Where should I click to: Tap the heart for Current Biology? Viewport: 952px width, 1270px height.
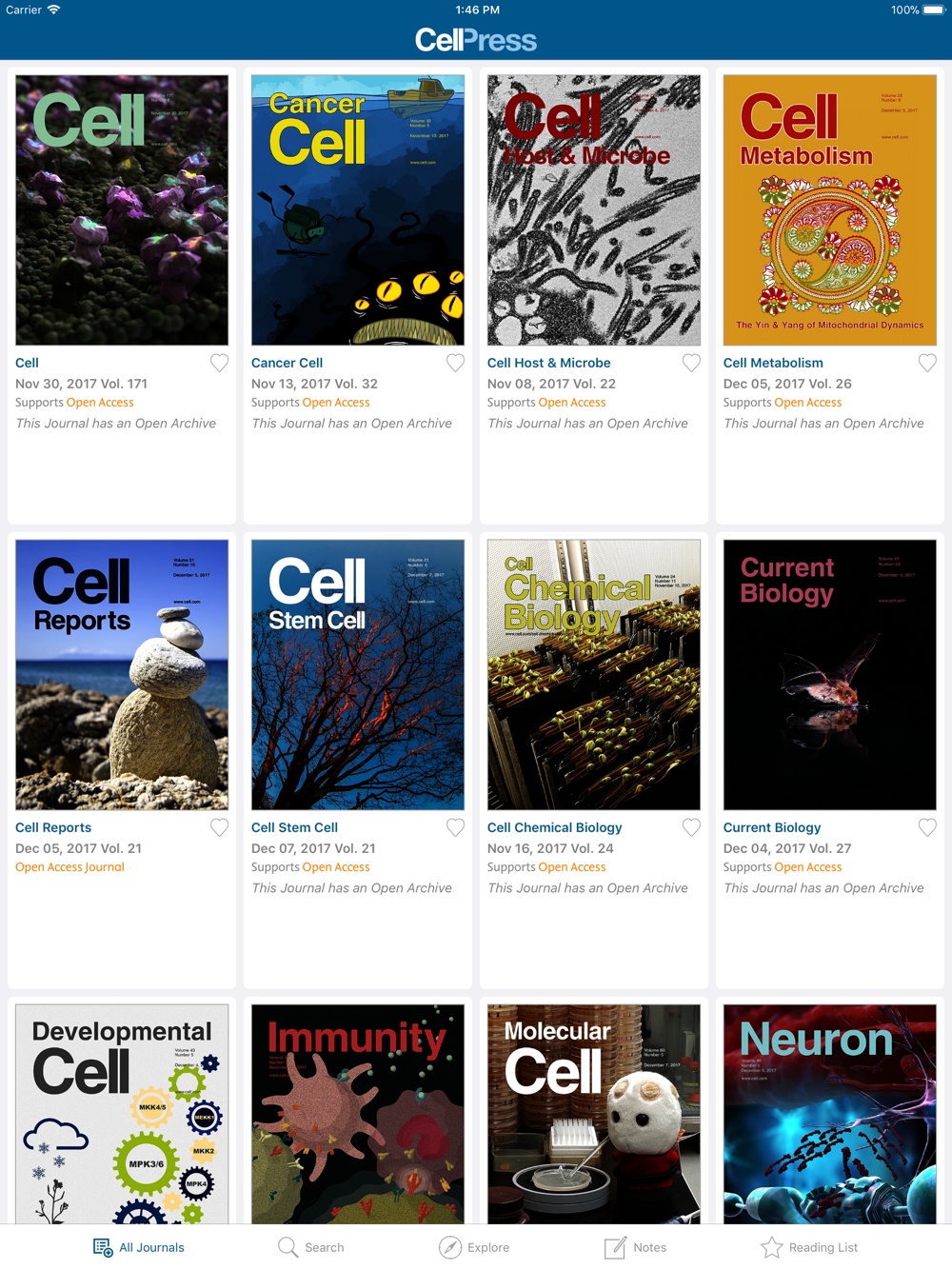pyautogui.click(x=927, y=827)
